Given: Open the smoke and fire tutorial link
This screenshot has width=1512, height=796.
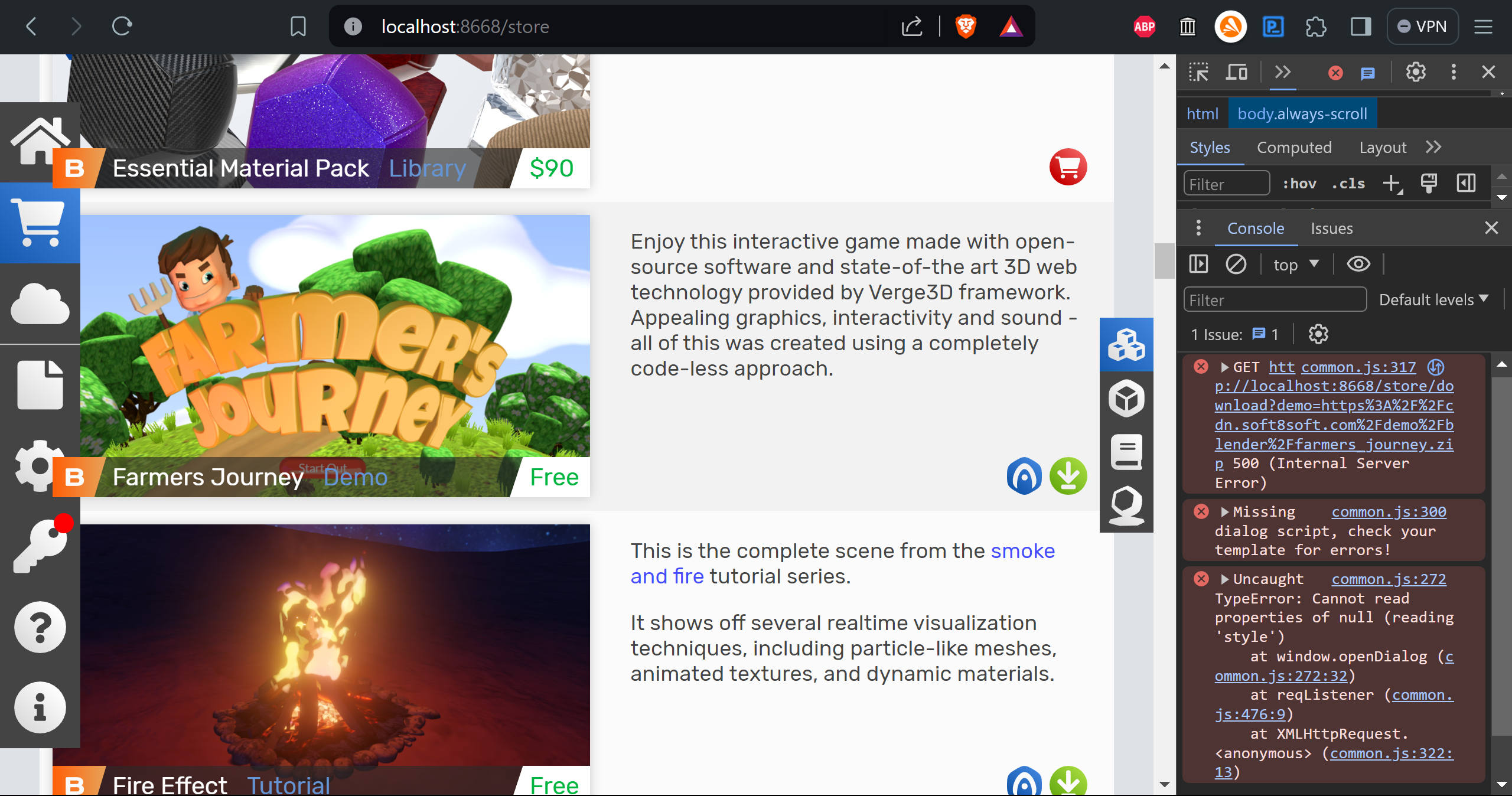Looking at the screenshot, I should pyautogui.click(x=842, y=564).
